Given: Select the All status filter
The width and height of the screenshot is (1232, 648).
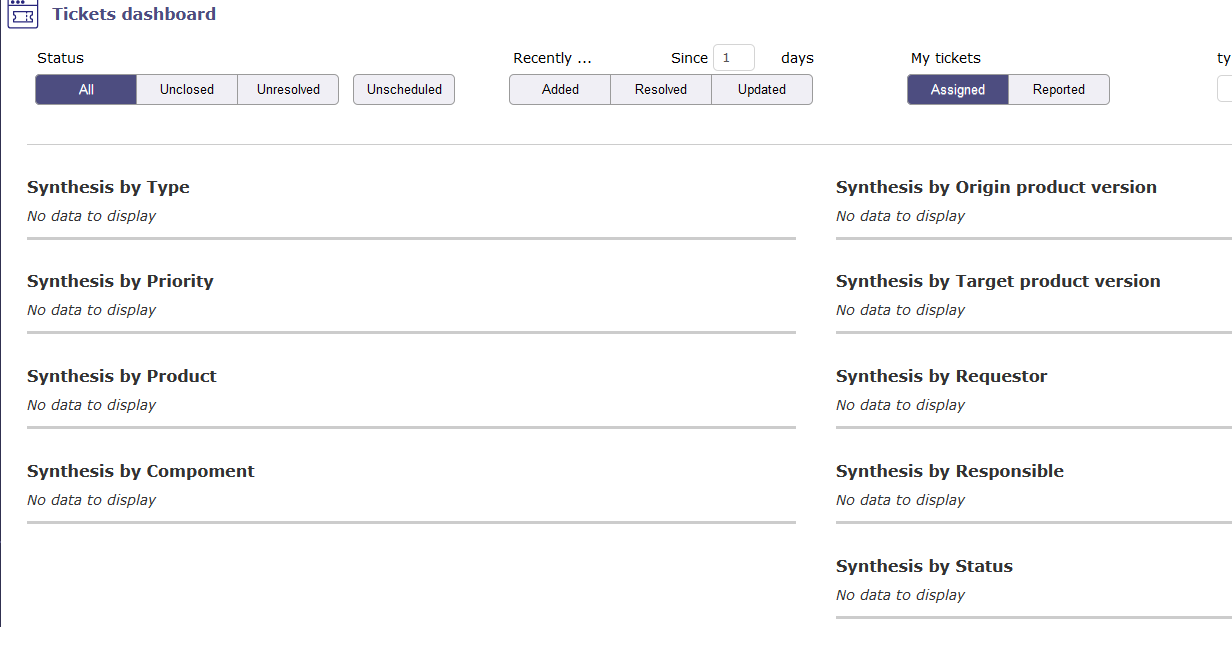Looking at the screenshot, I should (86, 90).
